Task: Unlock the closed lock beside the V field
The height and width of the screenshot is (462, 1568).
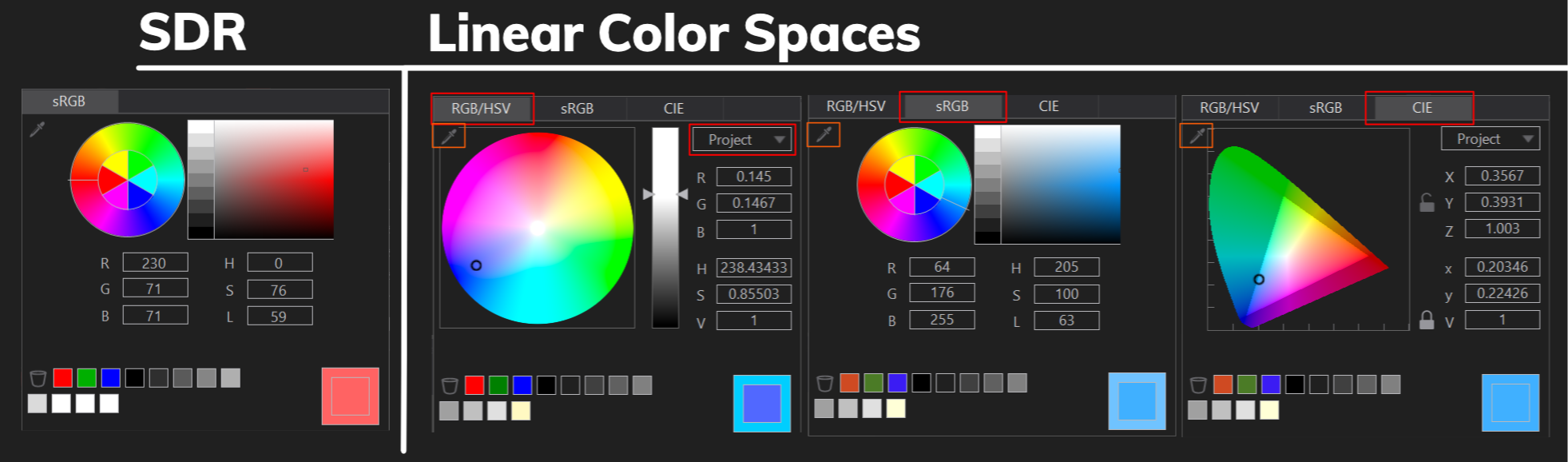Action: (x=1427, y=321)
